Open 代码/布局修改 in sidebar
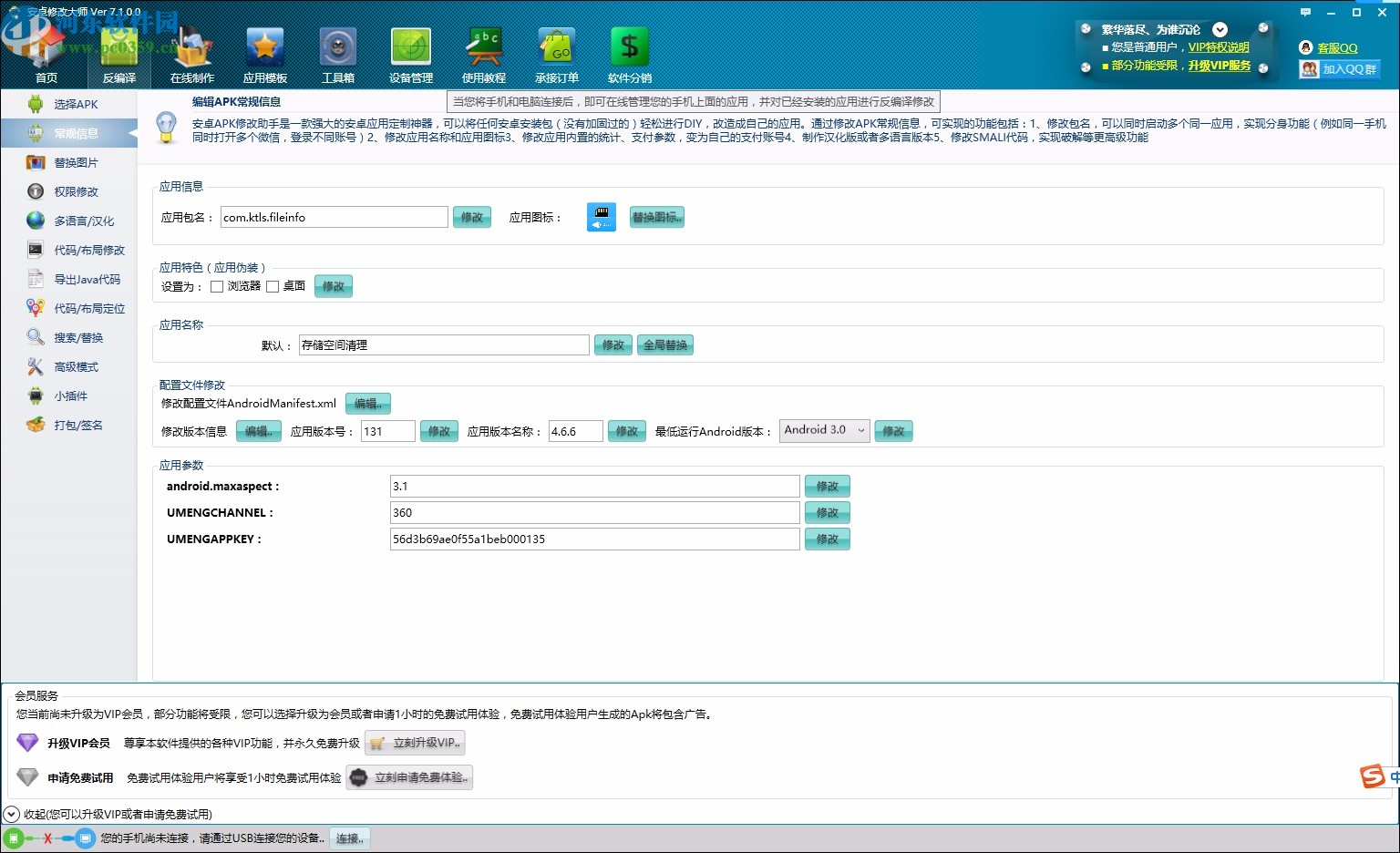 click(x=69, y=250)
